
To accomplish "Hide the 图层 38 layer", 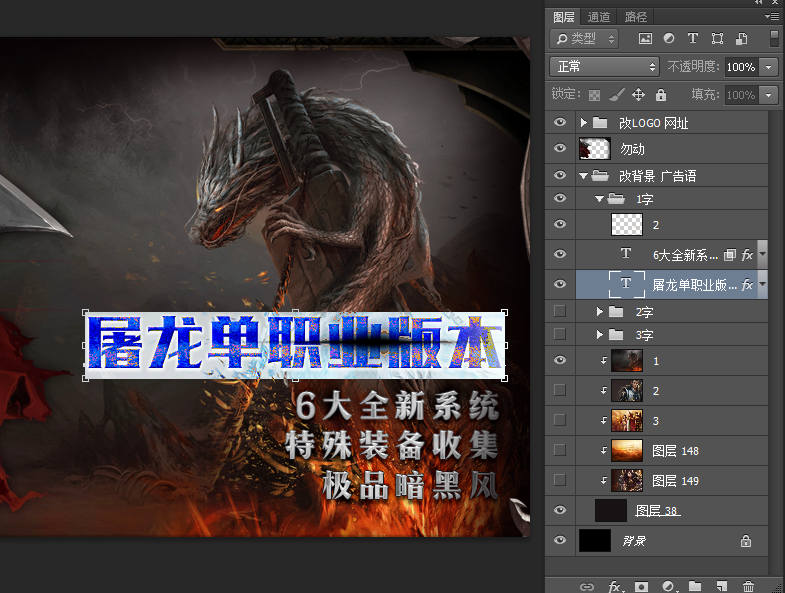I will (x=560, y=510).
